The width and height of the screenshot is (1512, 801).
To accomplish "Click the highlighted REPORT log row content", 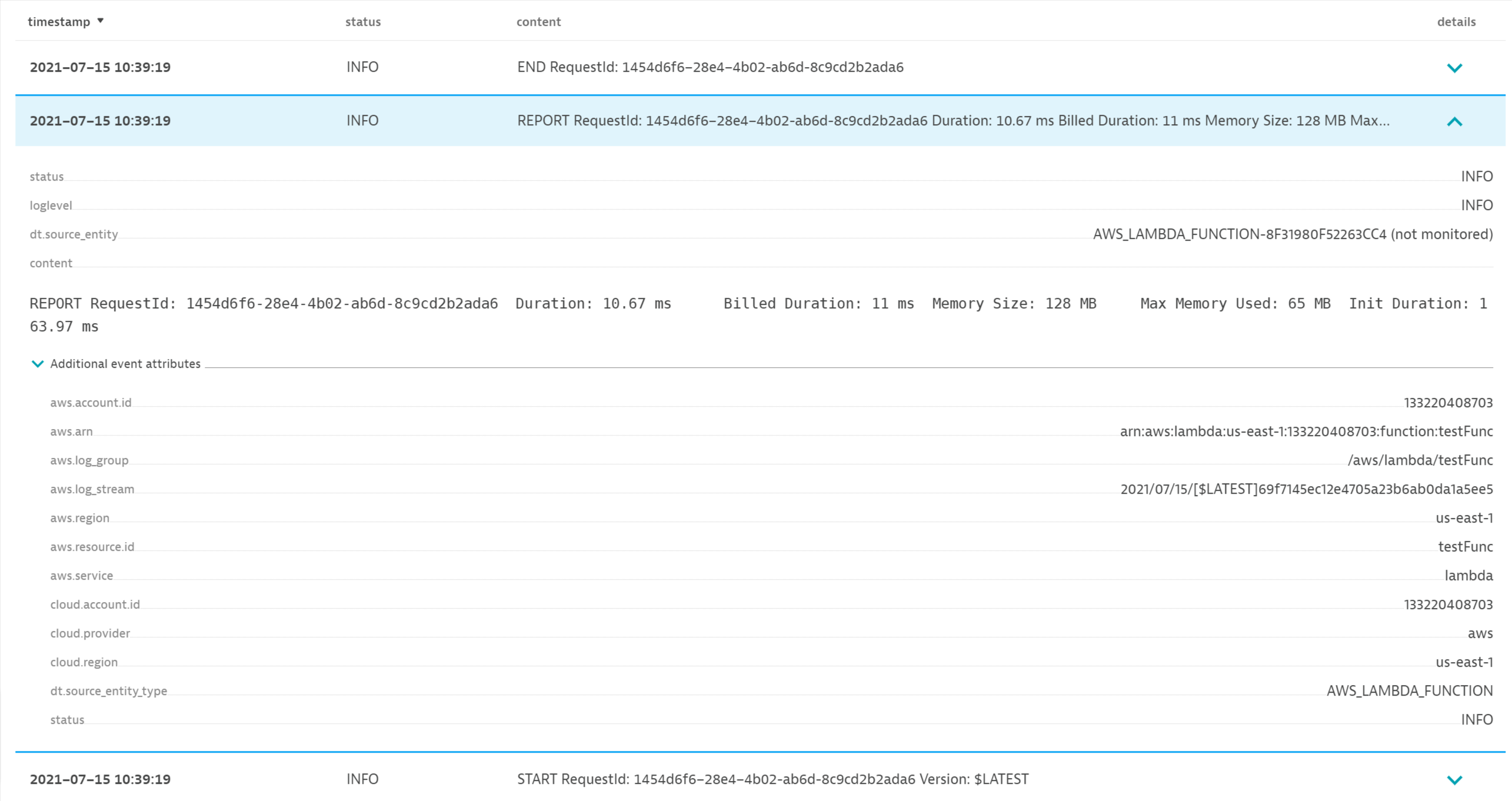I will tap(953, 121).
